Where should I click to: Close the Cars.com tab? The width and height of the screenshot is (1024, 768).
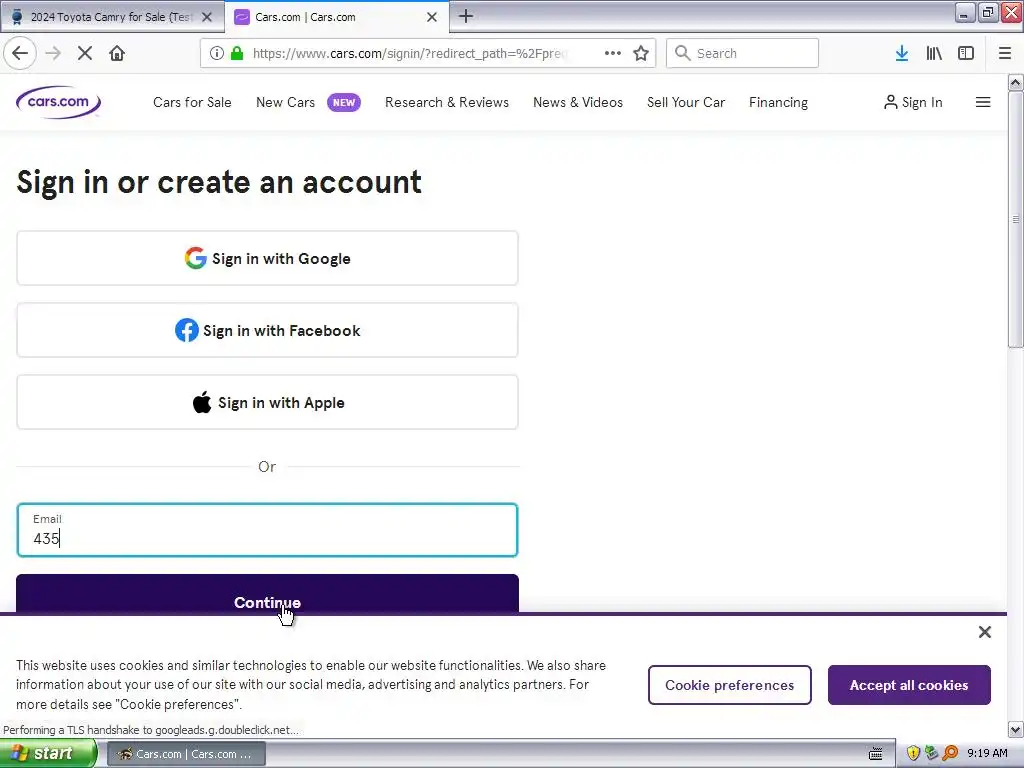click(x=432, y=17)
